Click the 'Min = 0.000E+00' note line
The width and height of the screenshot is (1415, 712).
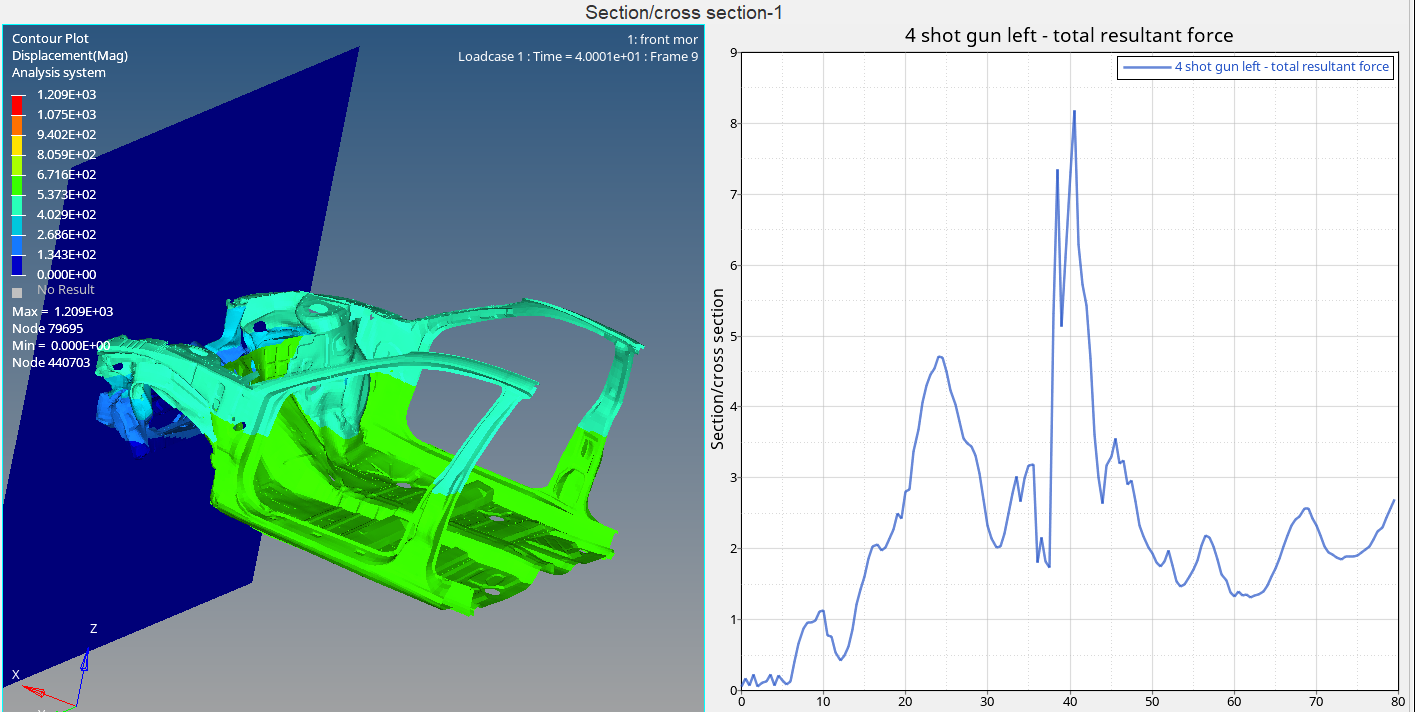click(61, 346)
